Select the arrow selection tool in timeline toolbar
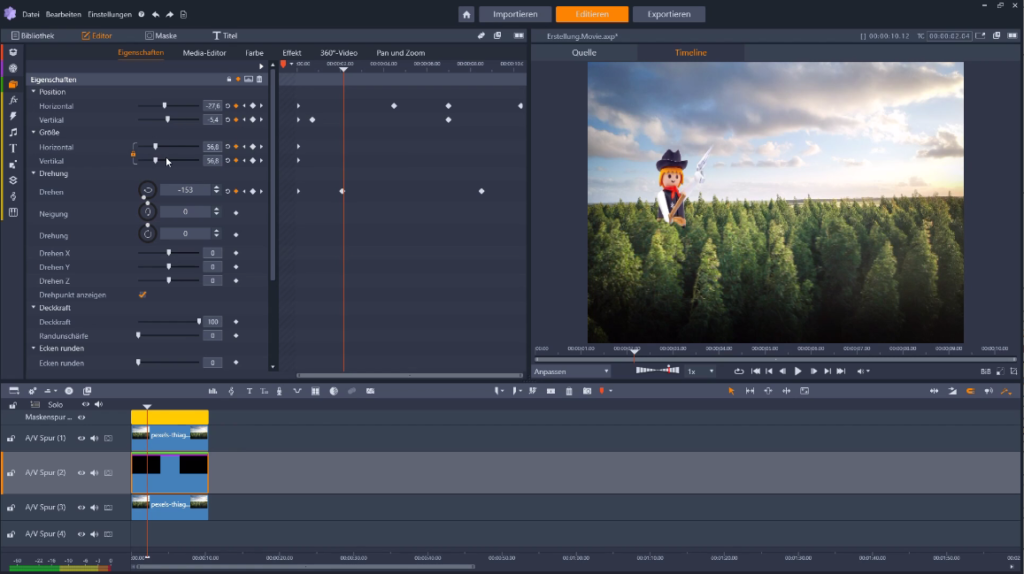The image size is (1024, 574). point(731,391)
